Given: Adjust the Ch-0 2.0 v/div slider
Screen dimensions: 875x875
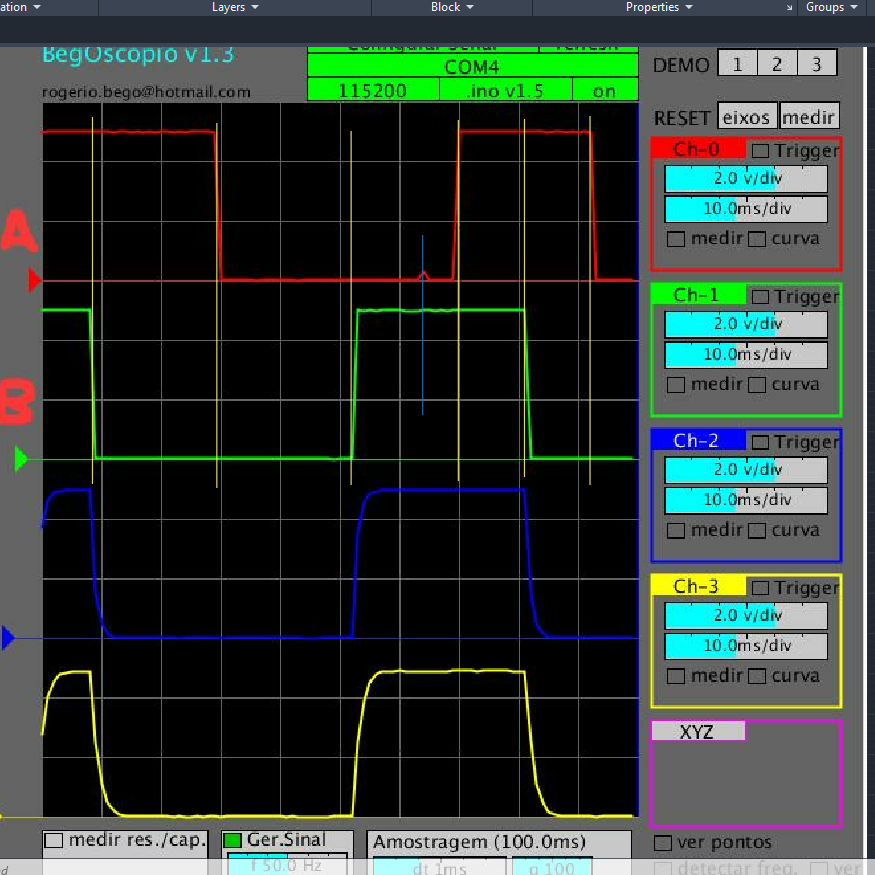Looking at the screenshot, I should tap(746, 179).
